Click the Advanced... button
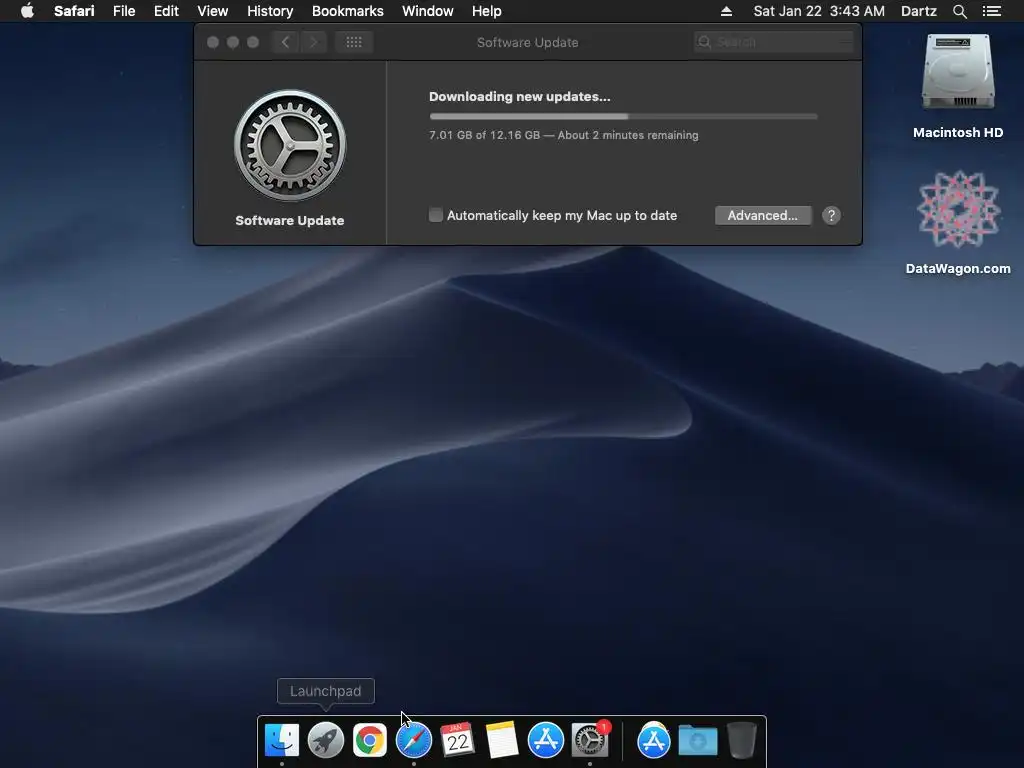Screen dimensions: 1024x768 coord(763,216)
